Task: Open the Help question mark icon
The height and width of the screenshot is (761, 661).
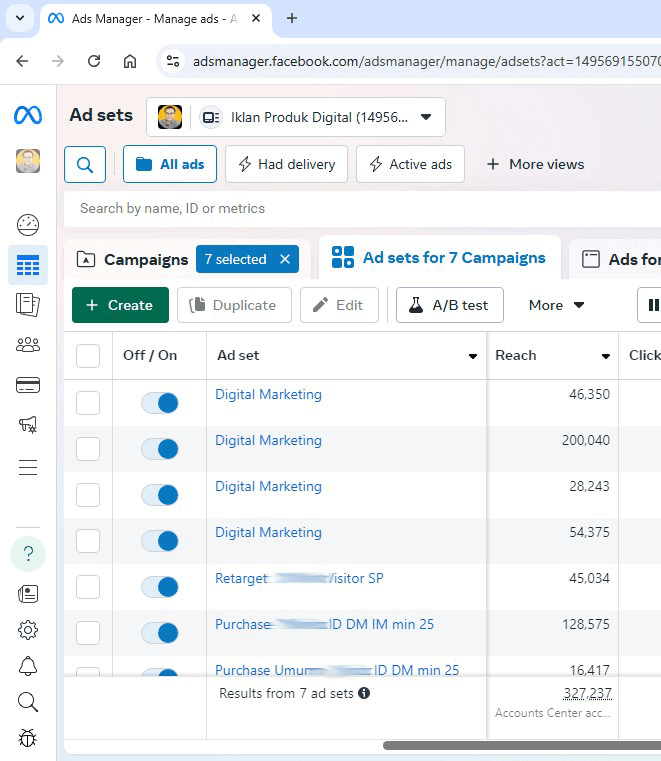Action: click(28, 553)
